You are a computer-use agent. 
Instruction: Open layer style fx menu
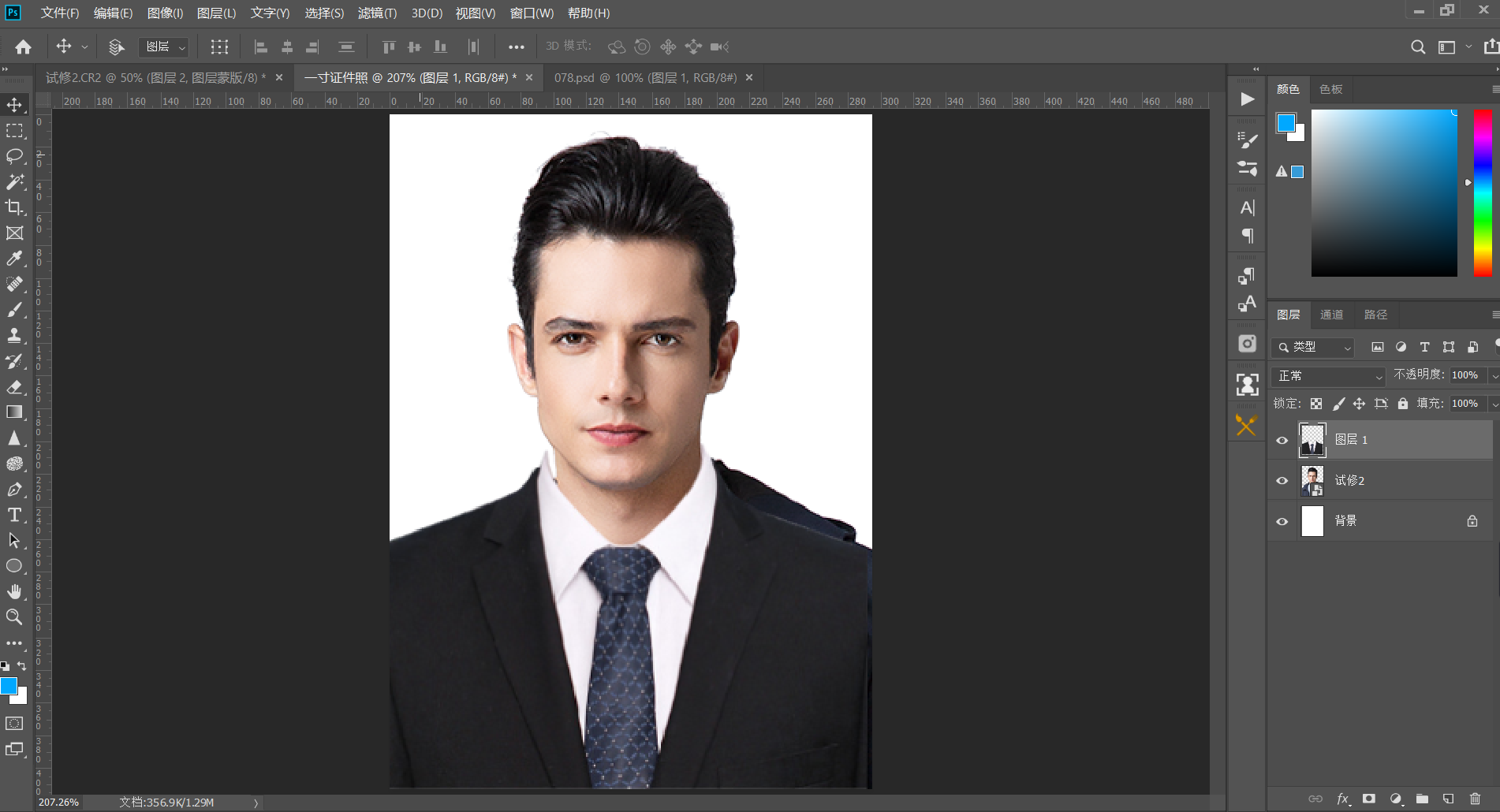[1343, 799]
